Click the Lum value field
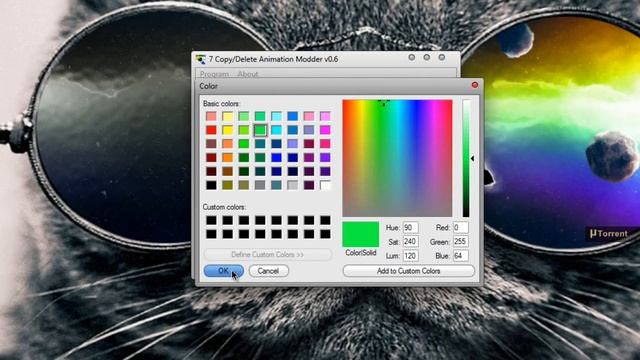Image resolution: width=640 pixels, height=360 pixels. [410, 256]
